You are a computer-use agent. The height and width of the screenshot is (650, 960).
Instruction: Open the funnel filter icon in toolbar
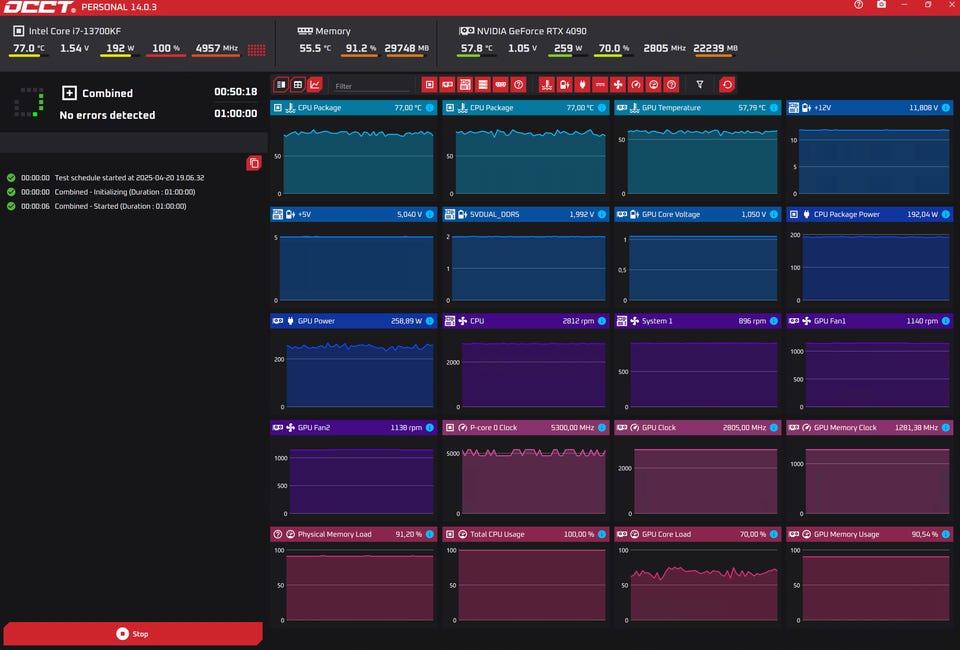coord(700,85)
